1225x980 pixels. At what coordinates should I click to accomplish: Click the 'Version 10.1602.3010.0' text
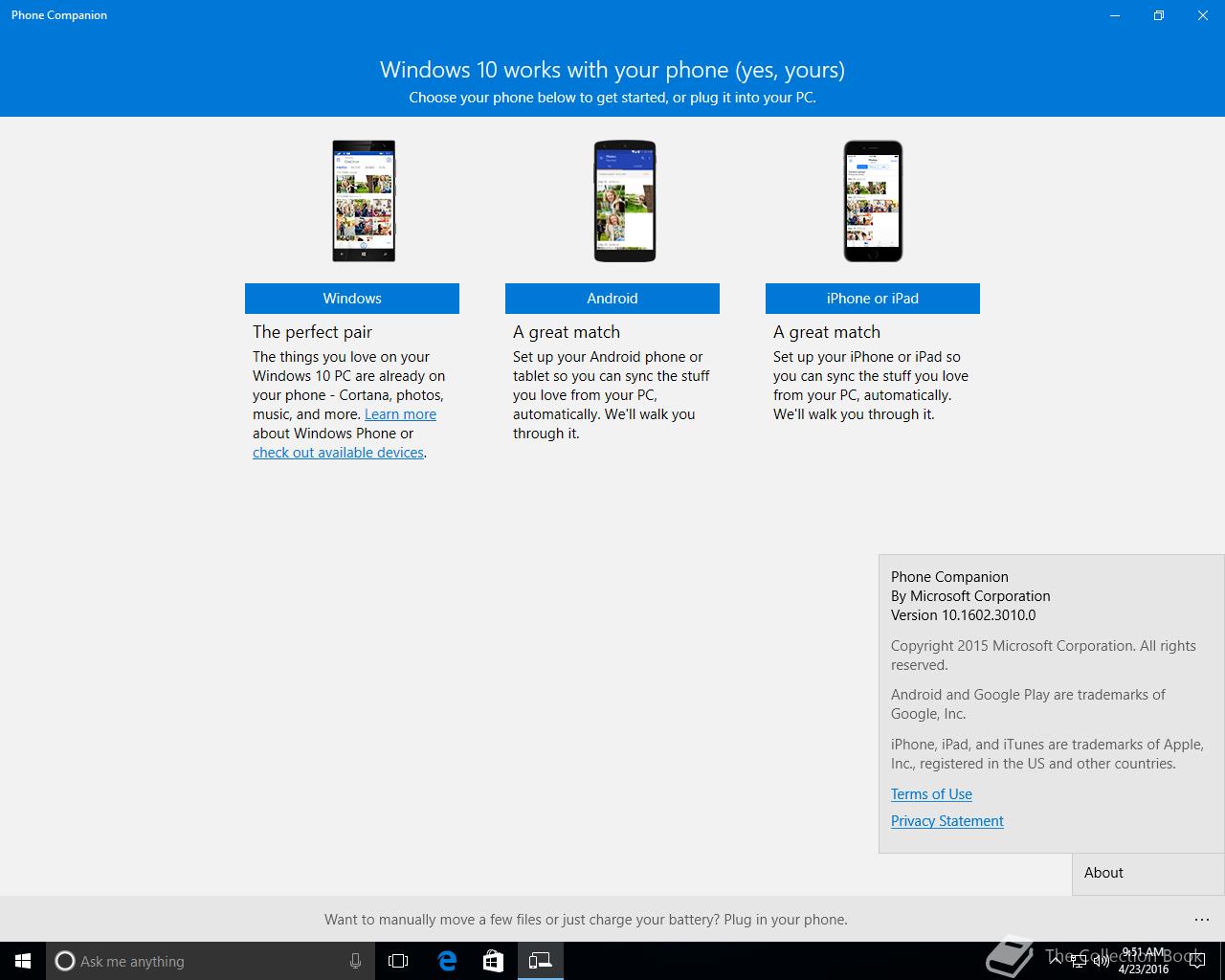(963, 615)
